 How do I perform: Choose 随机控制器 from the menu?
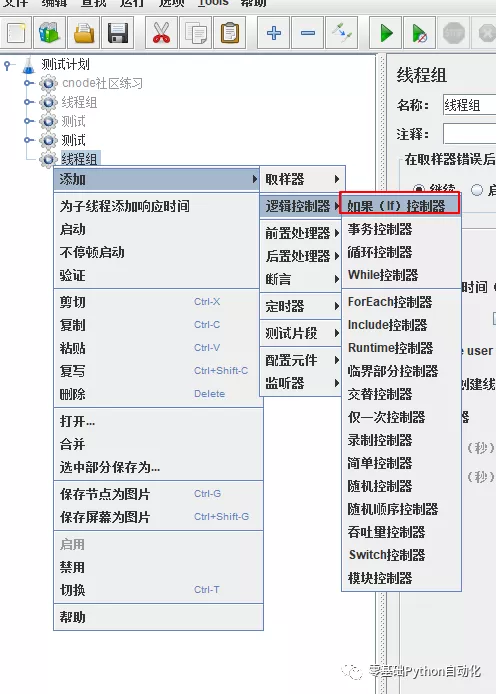[x=401, y=486]
